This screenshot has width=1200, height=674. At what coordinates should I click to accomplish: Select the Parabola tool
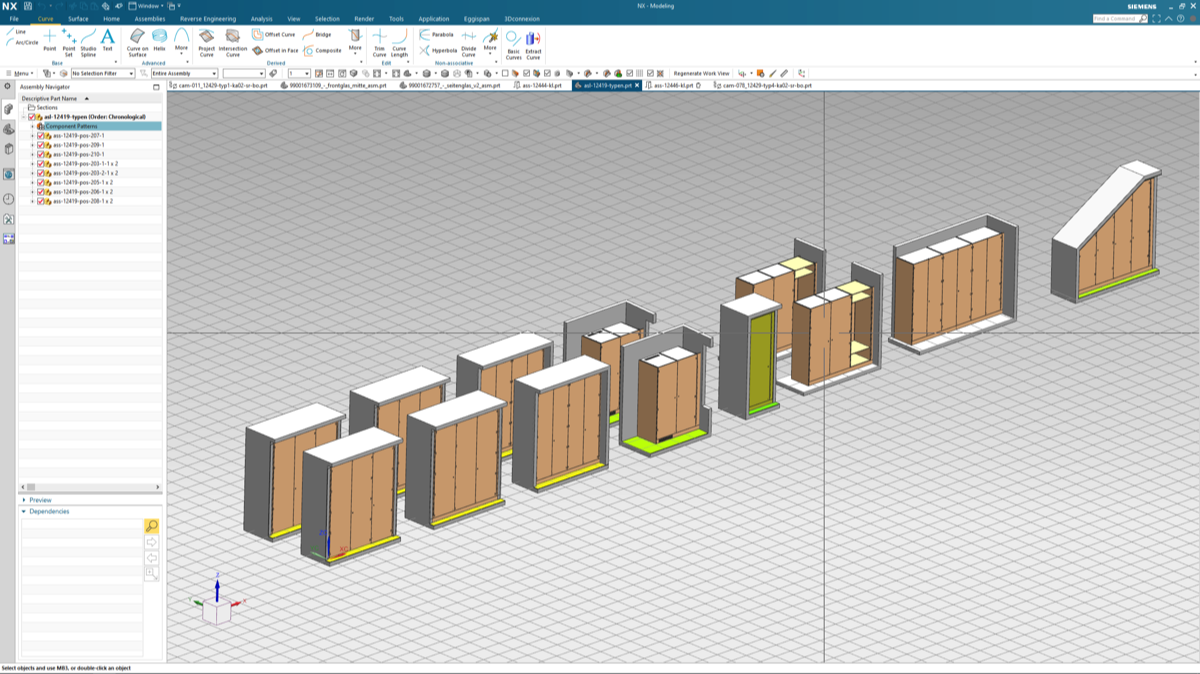click(x=436, y=35)
